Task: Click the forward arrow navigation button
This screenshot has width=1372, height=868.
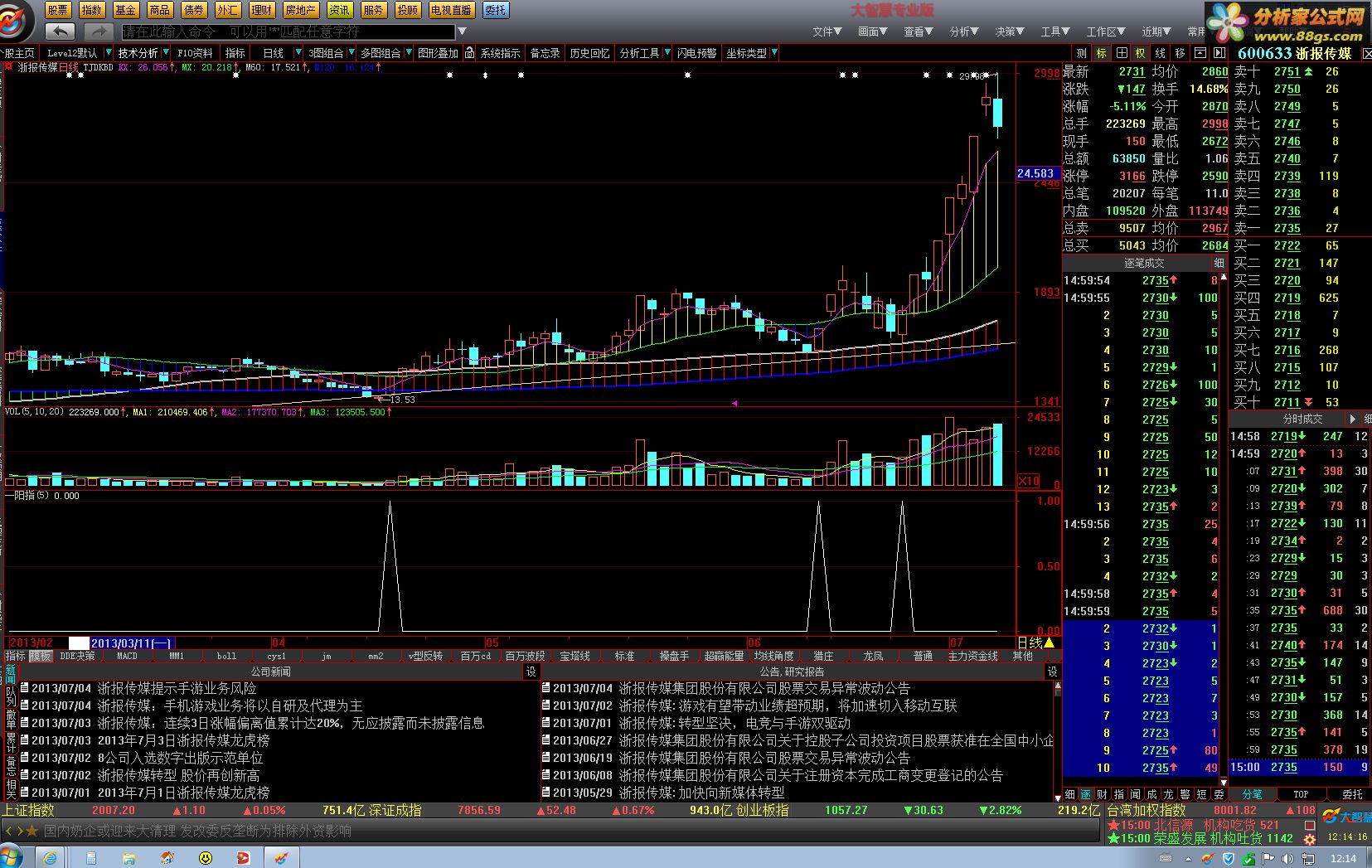Action: pyautogui.click(x=98, y=32)
